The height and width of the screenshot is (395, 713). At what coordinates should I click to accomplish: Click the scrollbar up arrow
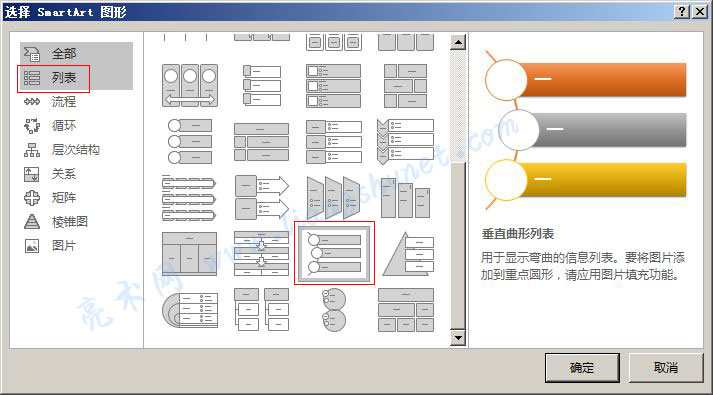tap(458, 42)
